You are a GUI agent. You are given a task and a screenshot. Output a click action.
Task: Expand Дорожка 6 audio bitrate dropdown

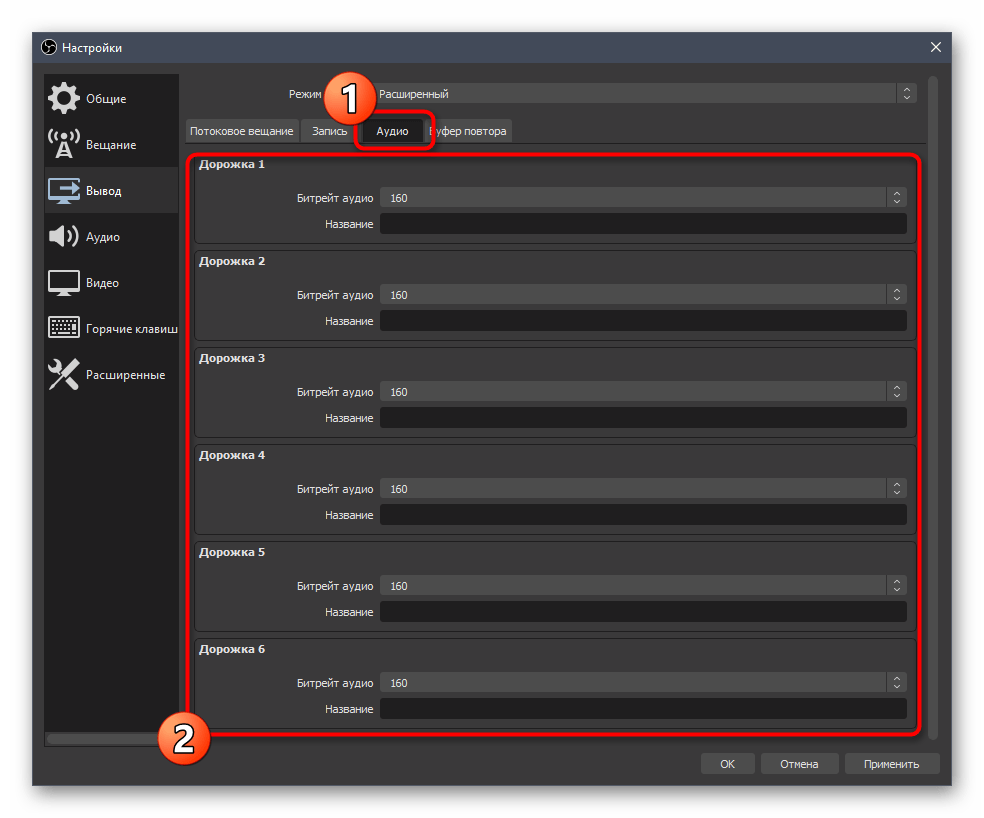[642, 683]
